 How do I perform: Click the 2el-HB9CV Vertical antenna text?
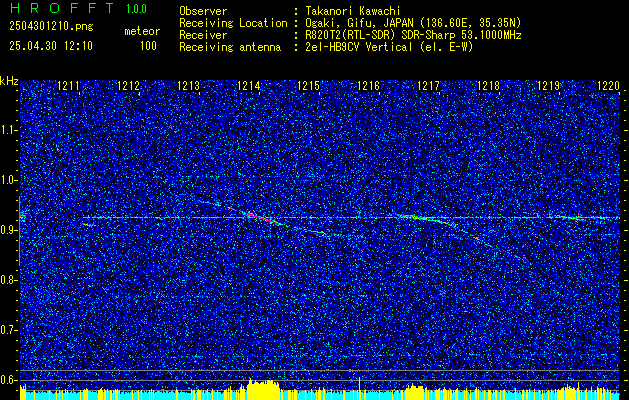(x=389, y=47)
